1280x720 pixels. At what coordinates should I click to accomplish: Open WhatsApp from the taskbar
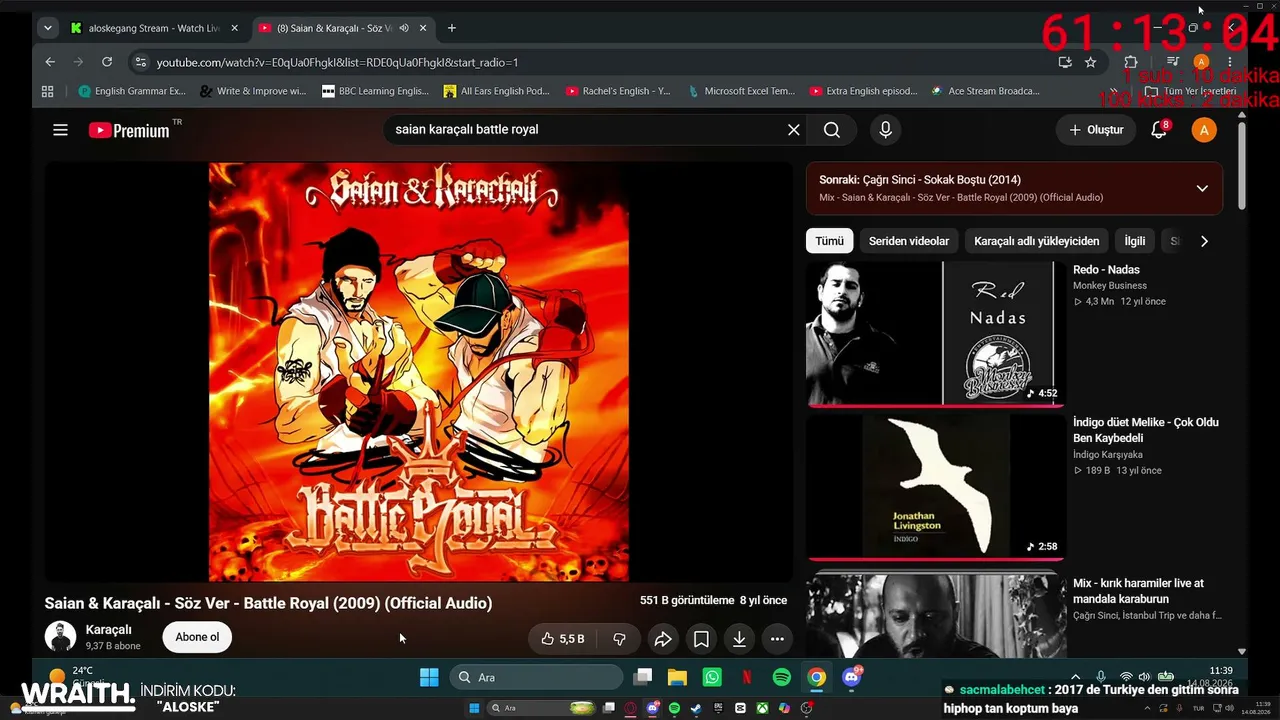tap(712, 677)
